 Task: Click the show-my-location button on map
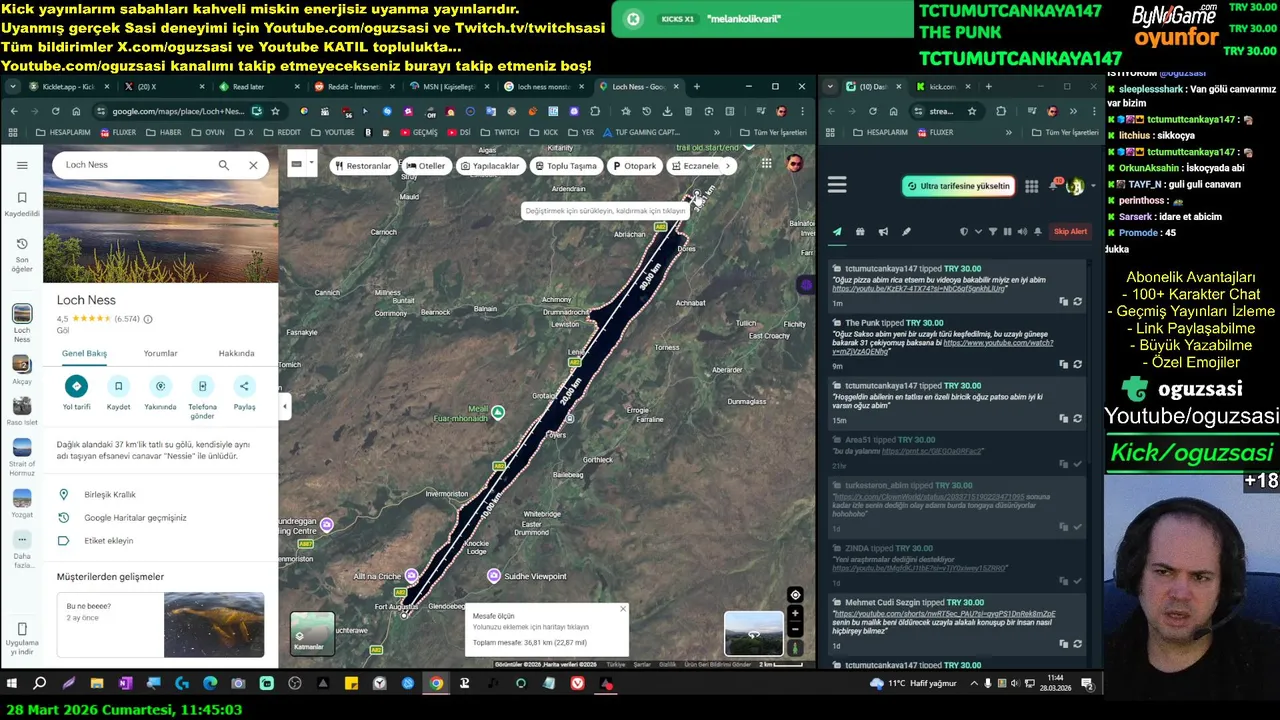[795, 595]
